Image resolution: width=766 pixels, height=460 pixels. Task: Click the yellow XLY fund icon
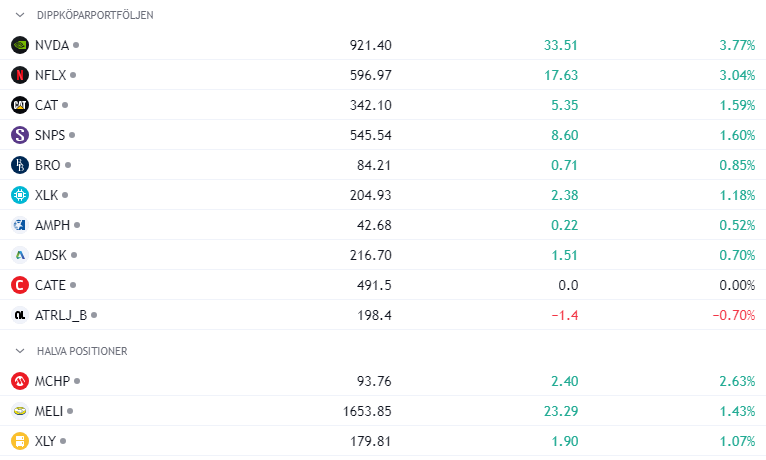pyautogui.click(x=20, y=441)
